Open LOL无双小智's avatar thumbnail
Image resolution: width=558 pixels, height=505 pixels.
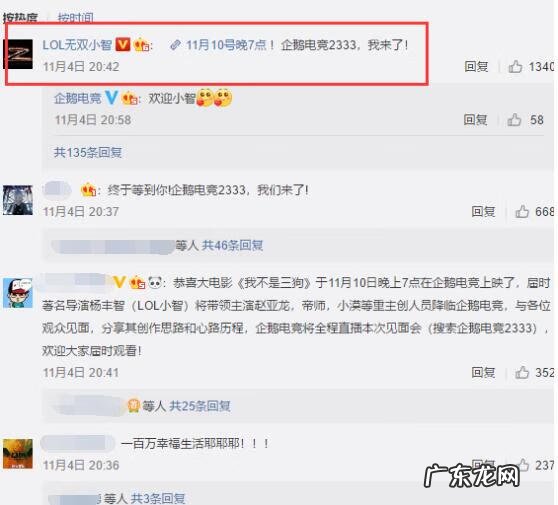pyautogui.click(x=18, y=54)
